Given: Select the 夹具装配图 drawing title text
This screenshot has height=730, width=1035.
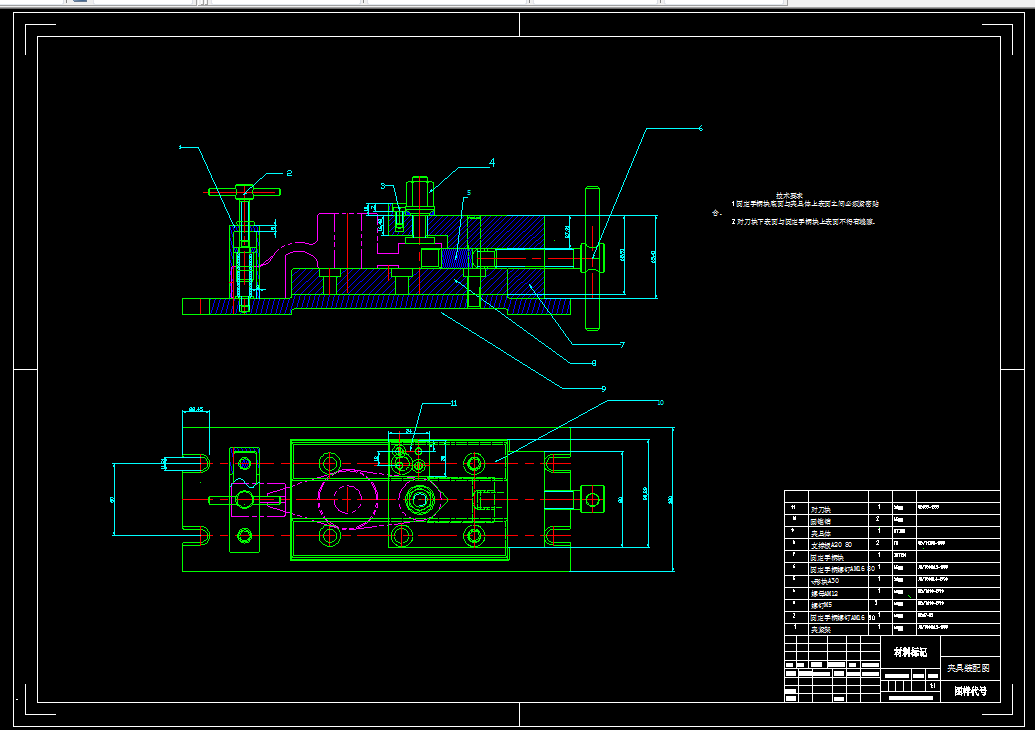Looking at the screenshot, I should (968, 668).
